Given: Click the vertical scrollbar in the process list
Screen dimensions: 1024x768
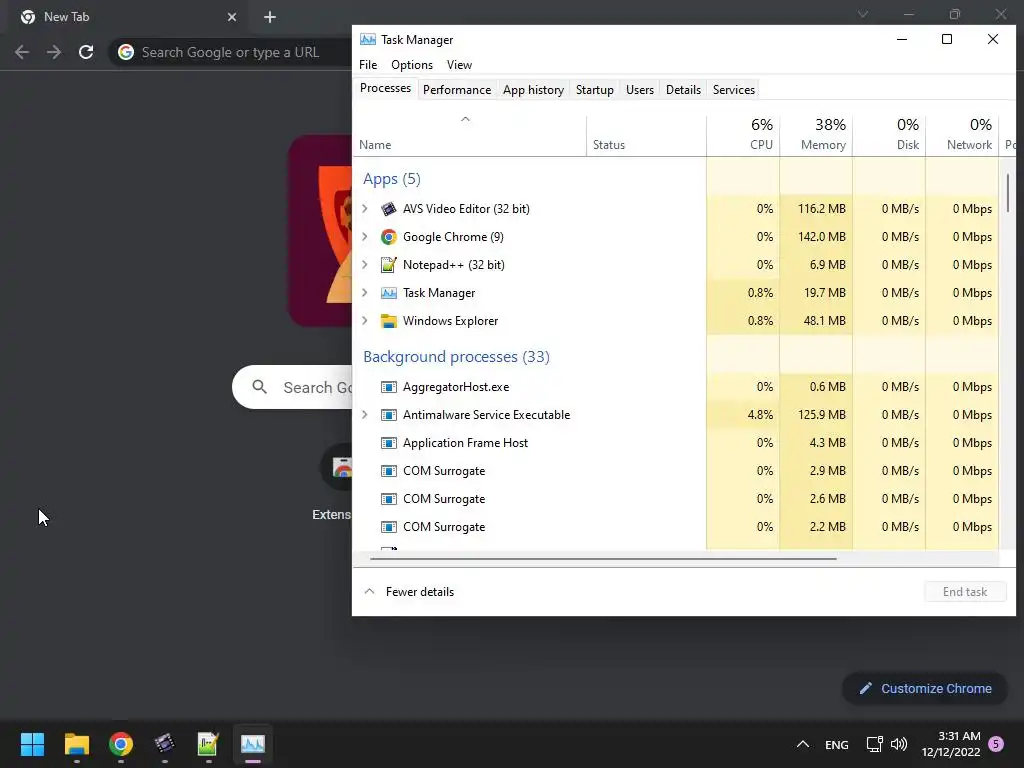Looking at the screenshot, I should [x=1008, y=193].
